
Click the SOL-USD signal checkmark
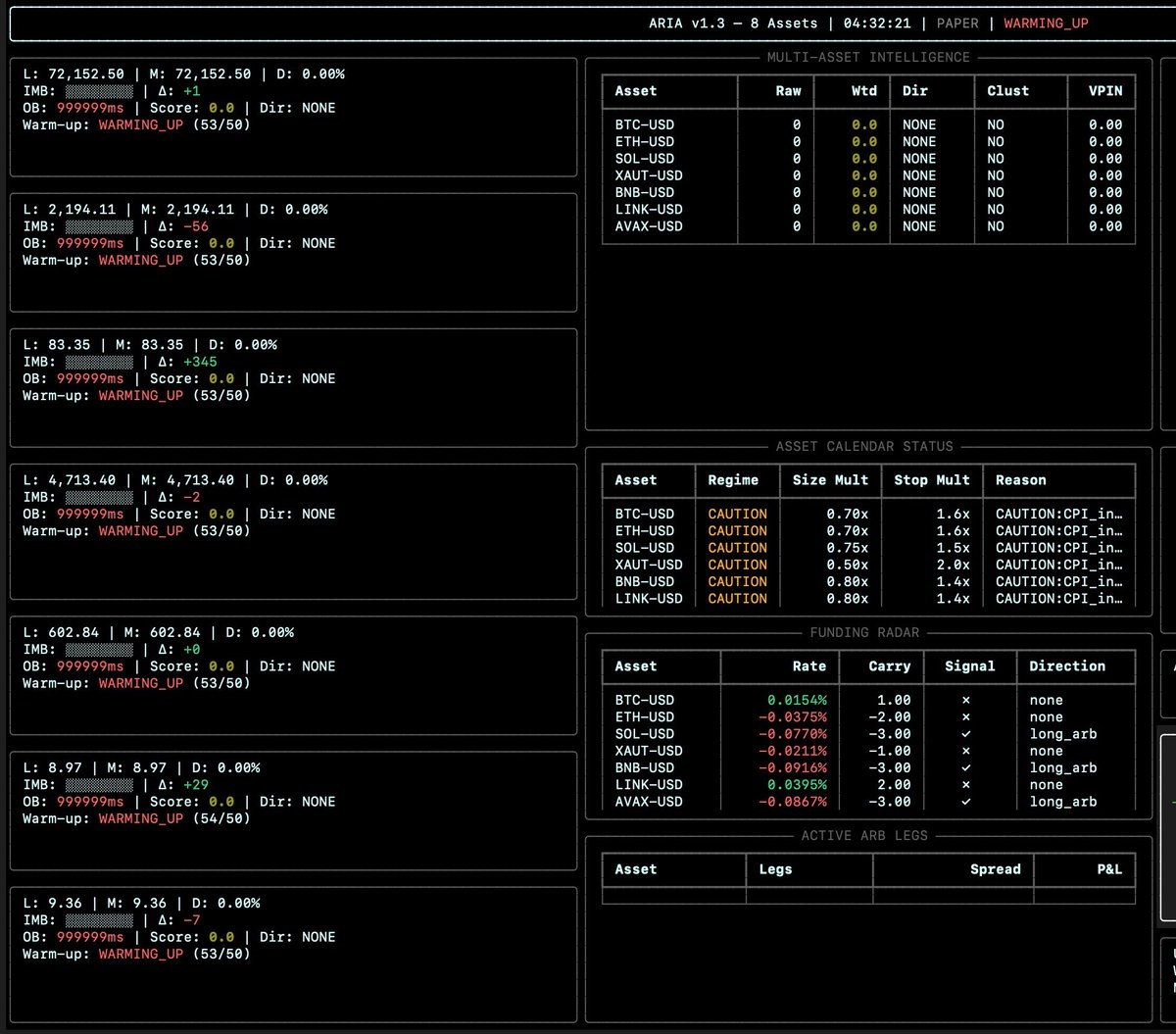tap(966, 734)
